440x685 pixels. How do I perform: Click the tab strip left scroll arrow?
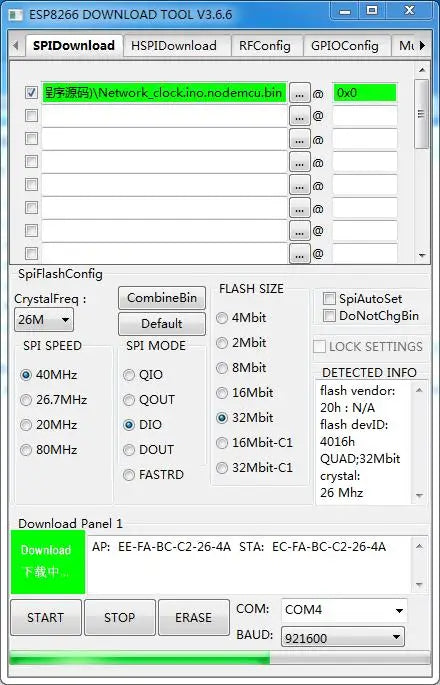pyautogui.click(x=15, y=45)
